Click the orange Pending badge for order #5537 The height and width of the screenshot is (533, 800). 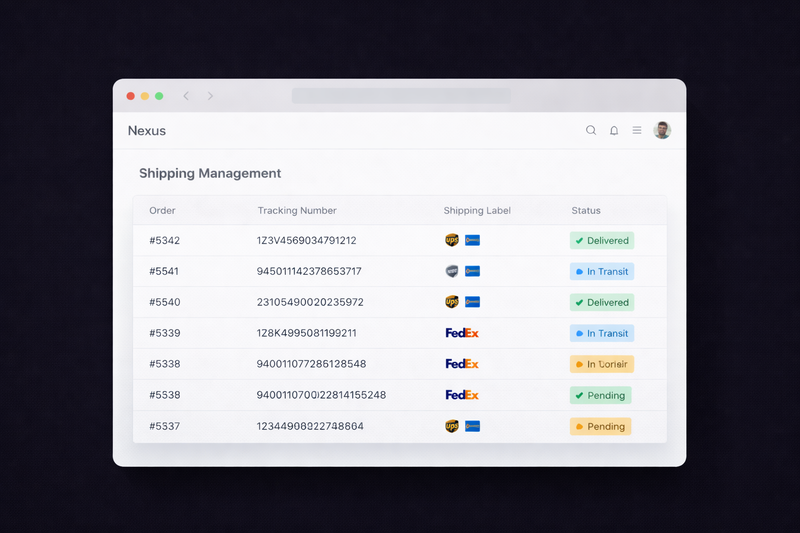point(601,426)
